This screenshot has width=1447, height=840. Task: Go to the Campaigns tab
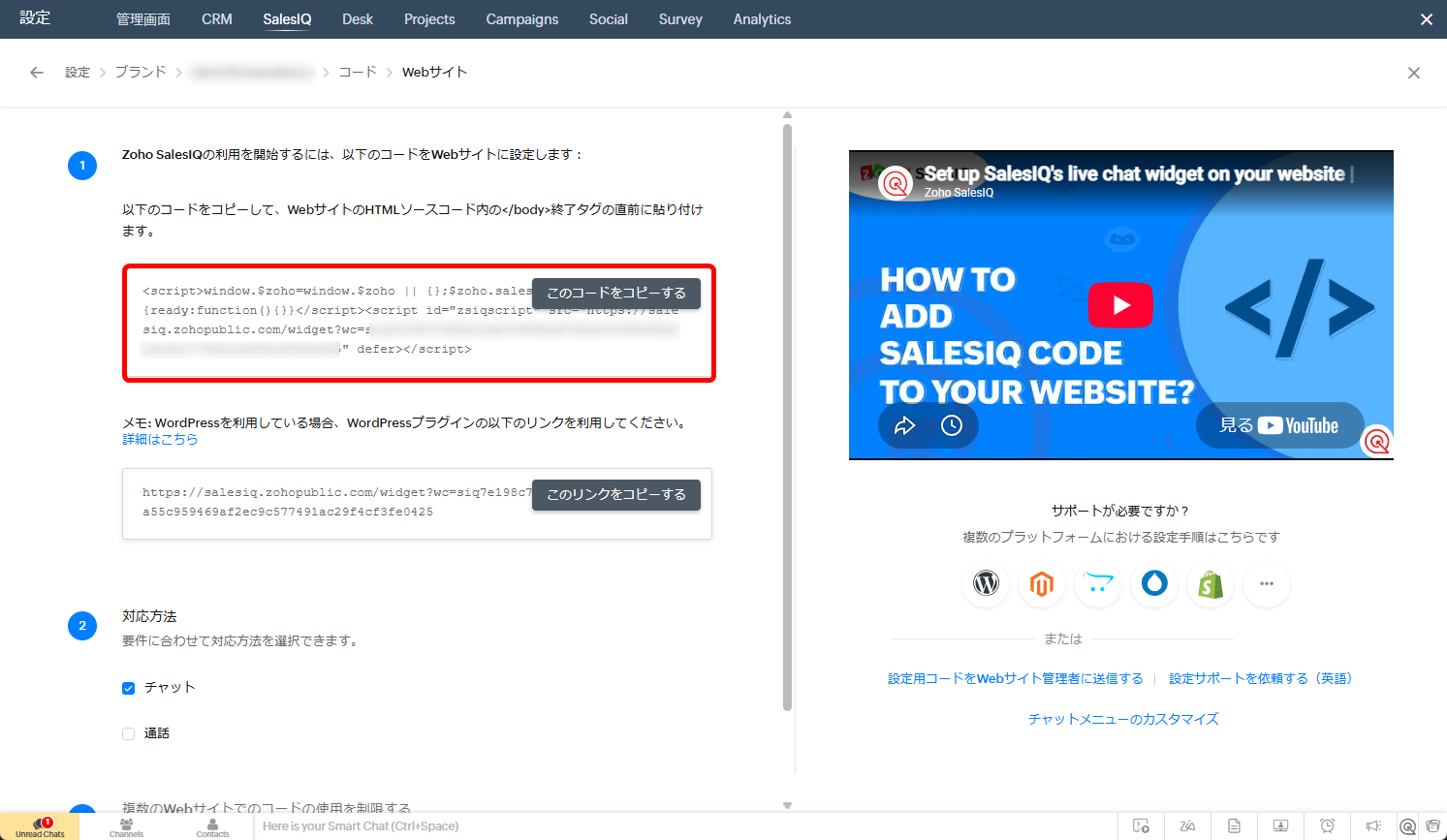pyautogui.click(x=522, y=19)
